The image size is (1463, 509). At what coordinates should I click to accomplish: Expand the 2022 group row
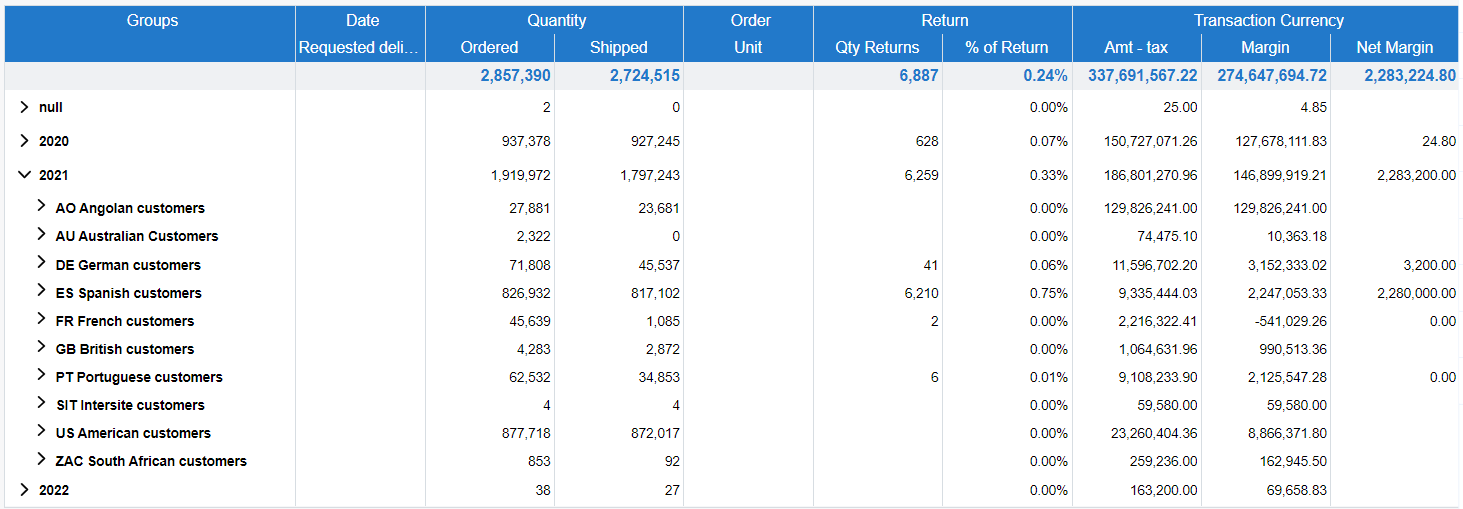coord(24,490)
